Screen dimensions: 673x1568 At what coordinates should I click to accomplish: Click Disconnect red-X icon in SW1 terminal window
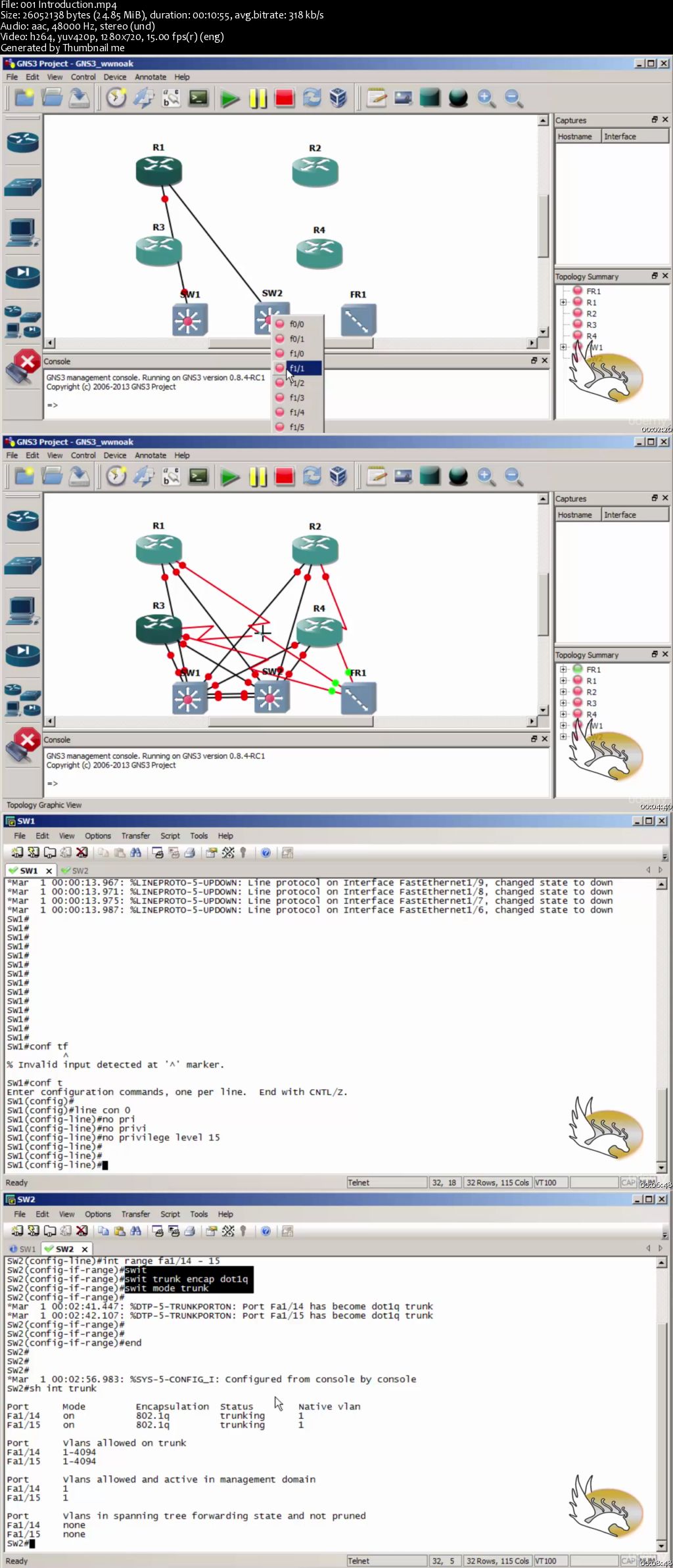pos(81,853)
